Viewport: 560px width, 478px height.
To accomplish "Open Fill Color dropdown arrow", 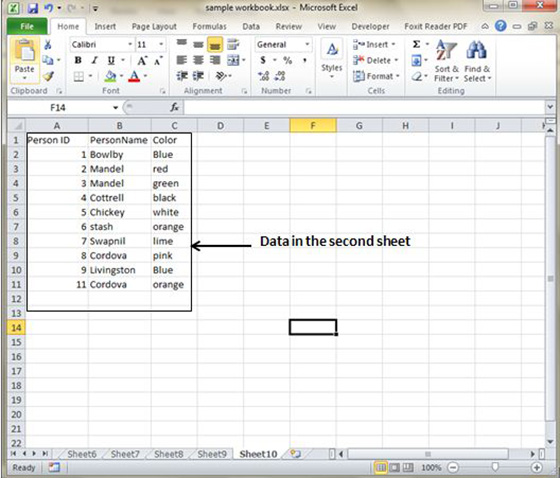I will pos(121,76).
